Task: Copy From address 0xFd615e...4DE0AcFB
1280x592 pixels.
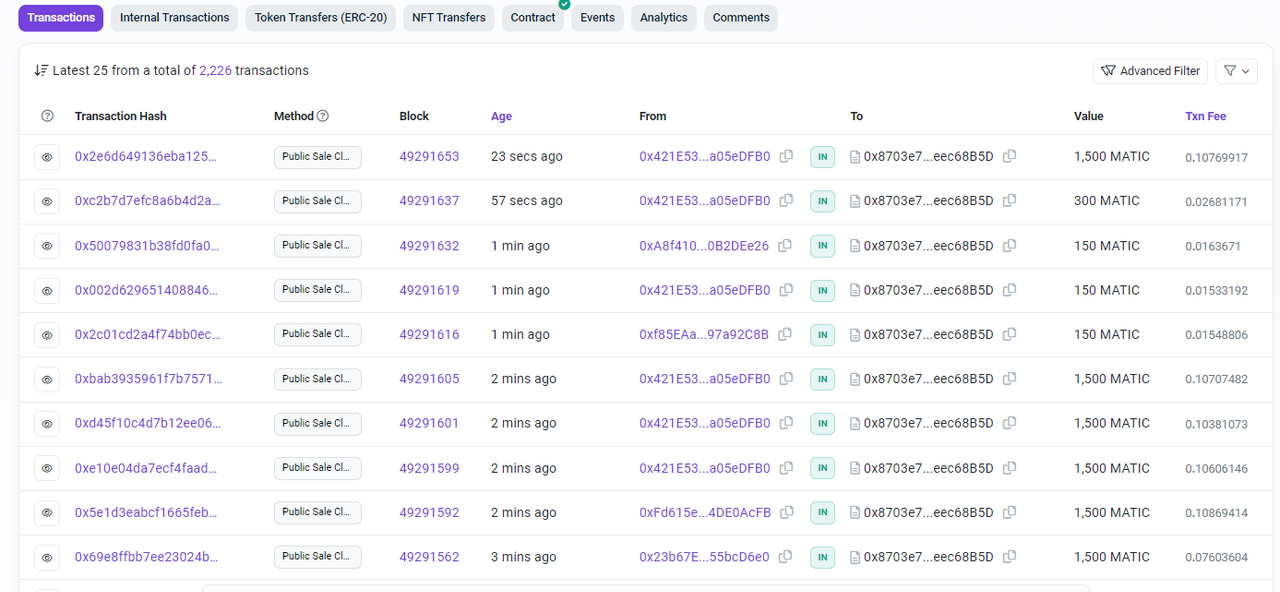Action: pyautogui.click(x=787, y=512)
